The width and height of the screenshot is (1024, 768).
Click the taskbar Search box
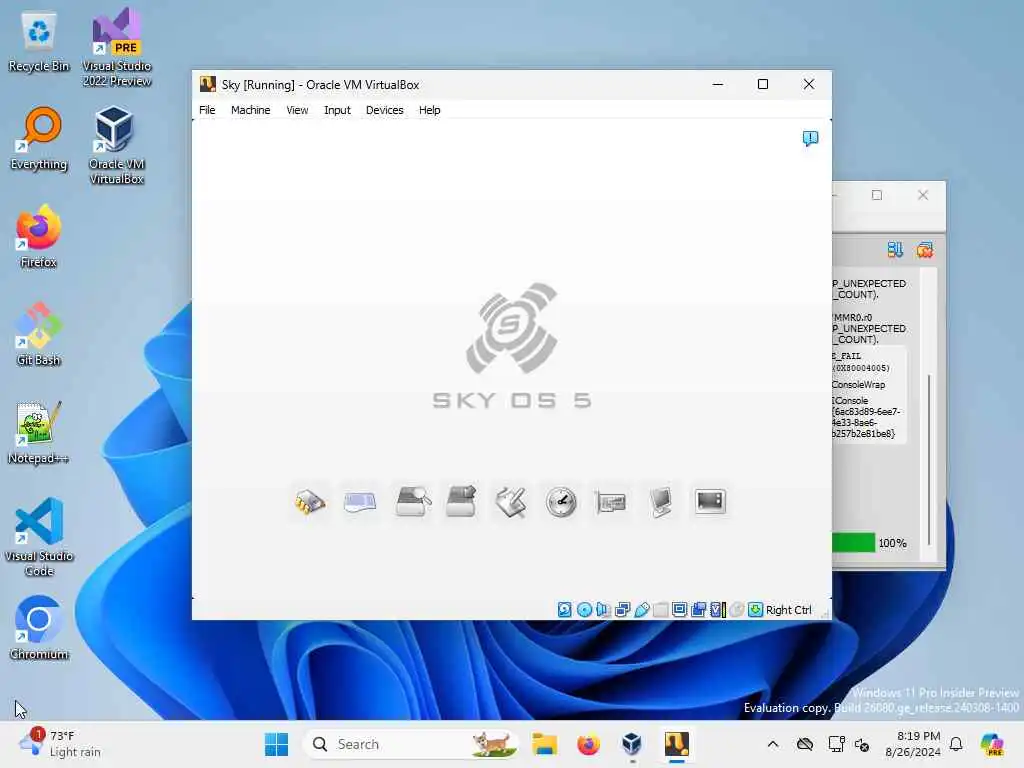(410, 744)
